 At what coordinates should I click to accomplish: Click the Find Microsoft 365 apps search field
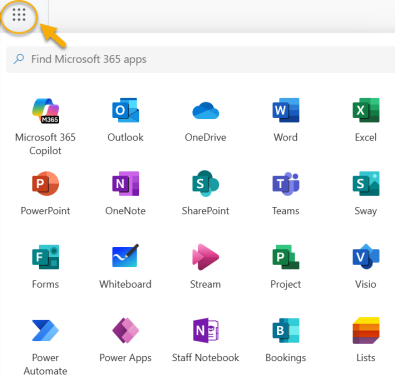click(201, 59)
